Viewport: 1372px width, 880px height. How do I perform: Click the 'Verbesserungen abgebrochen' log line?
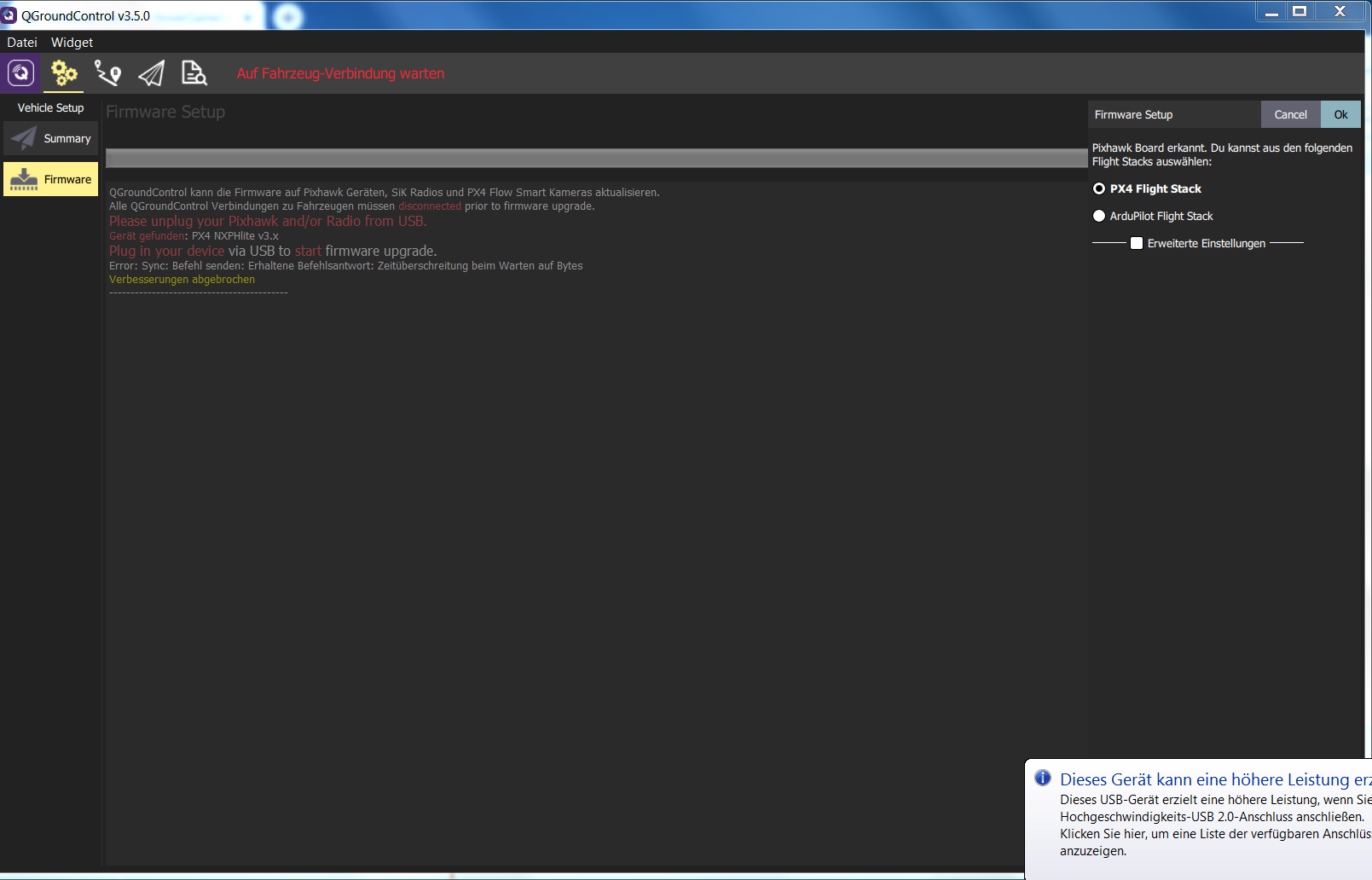click(x=182, y=280)
